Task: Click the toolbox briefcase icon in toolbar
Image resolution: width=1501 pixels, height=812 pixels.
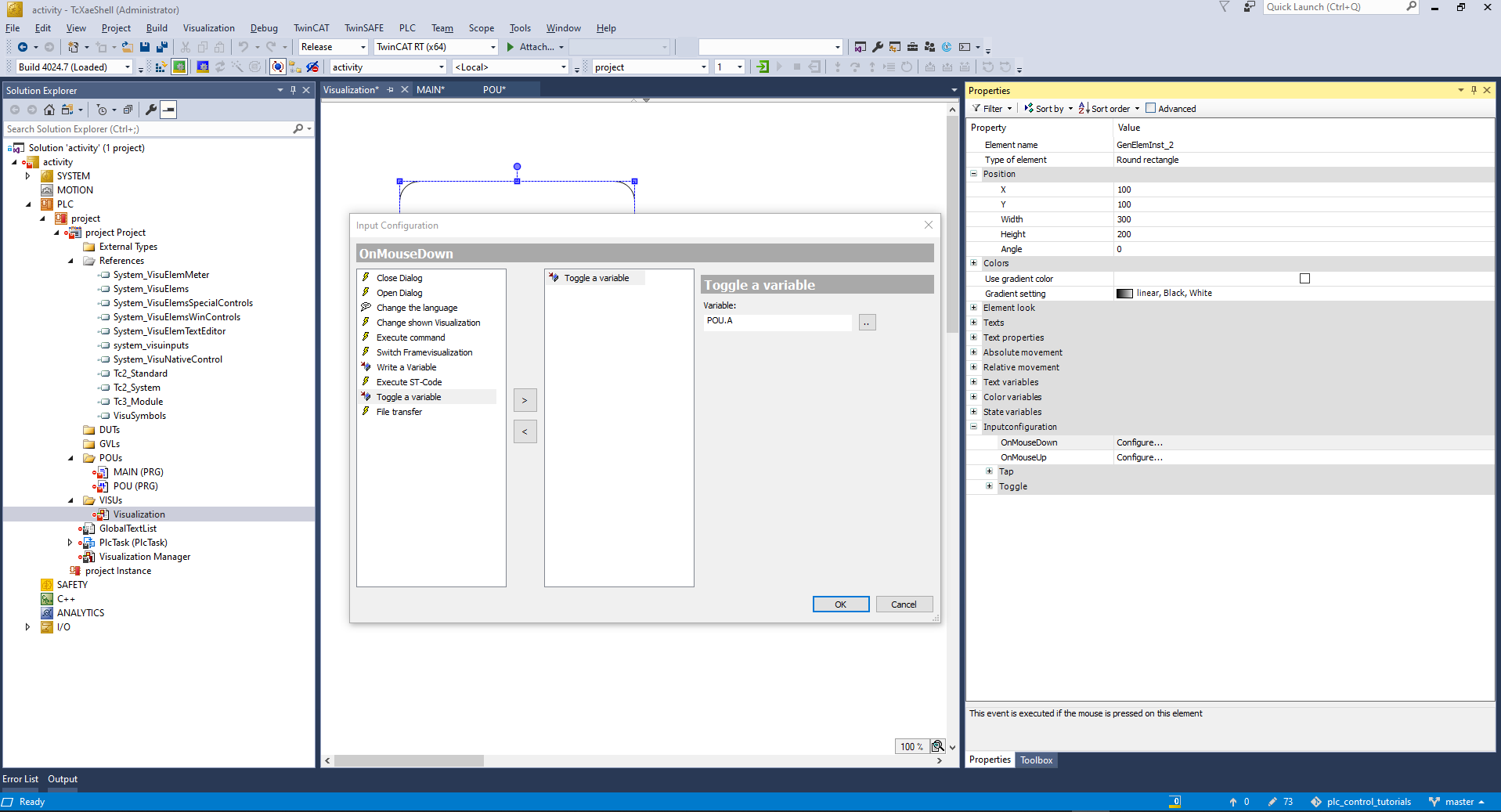Action: pyautogui.click(x=912, y=47)
